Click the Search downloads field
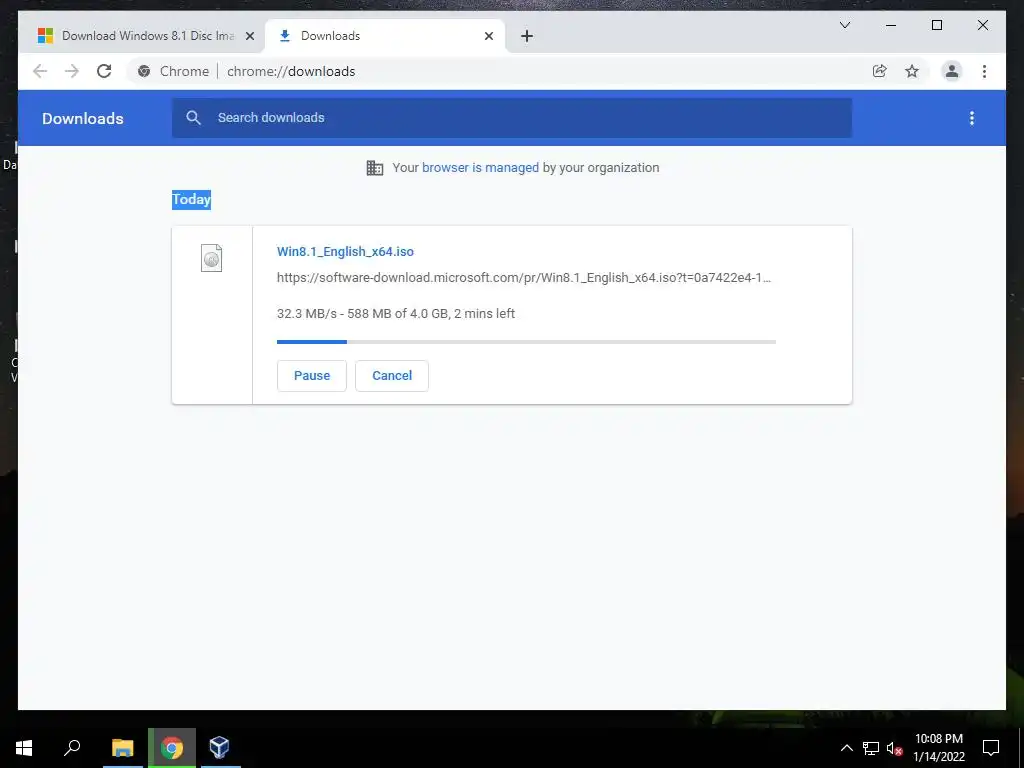This screenshot has width=1024, height=768. (512, 118)
